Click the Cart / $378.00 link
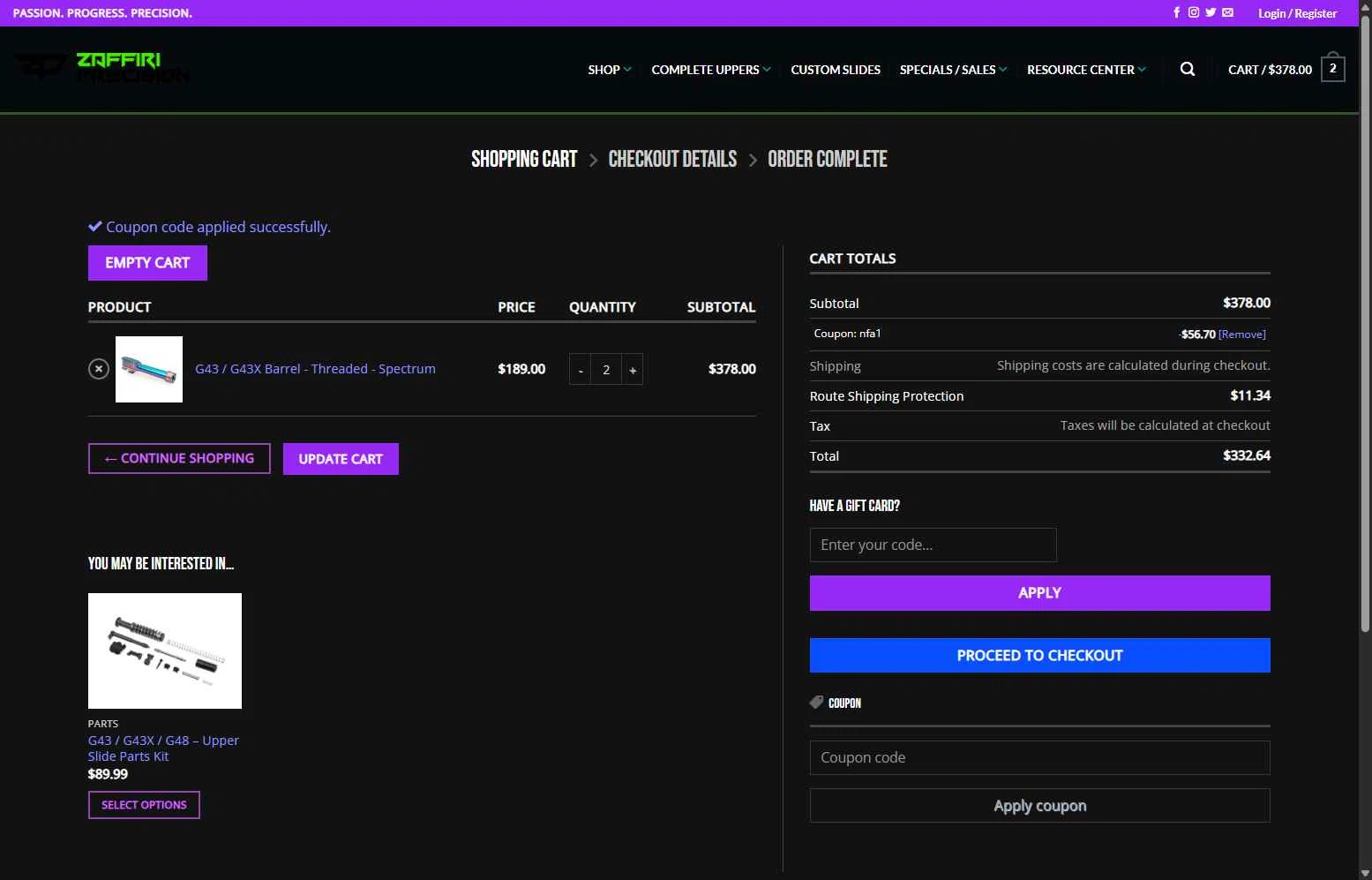Screen dimensions: 1372x880 1270,70
